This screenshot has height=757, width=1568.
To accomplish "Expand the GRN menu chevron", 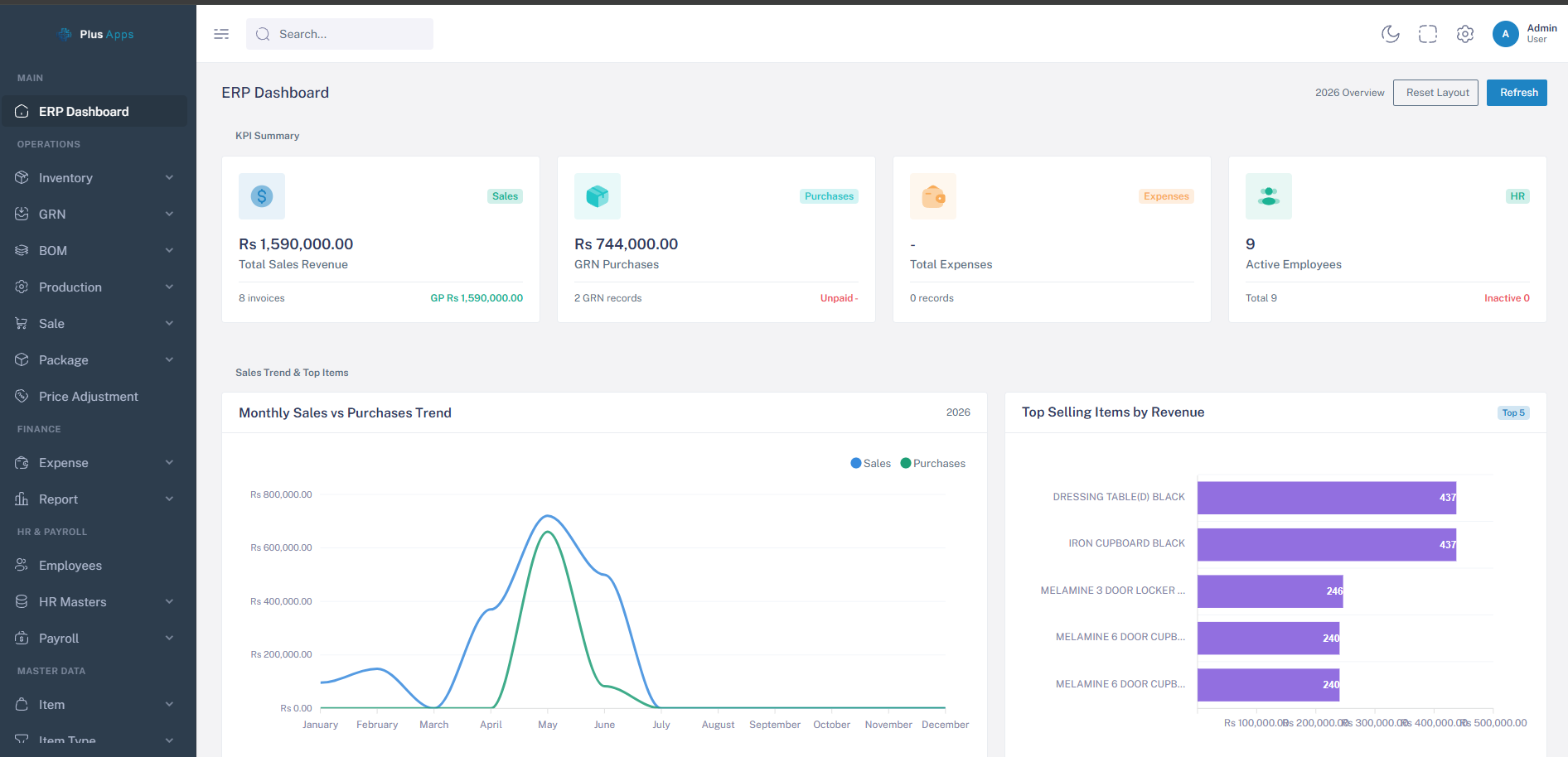I will (x=169, y=214).
